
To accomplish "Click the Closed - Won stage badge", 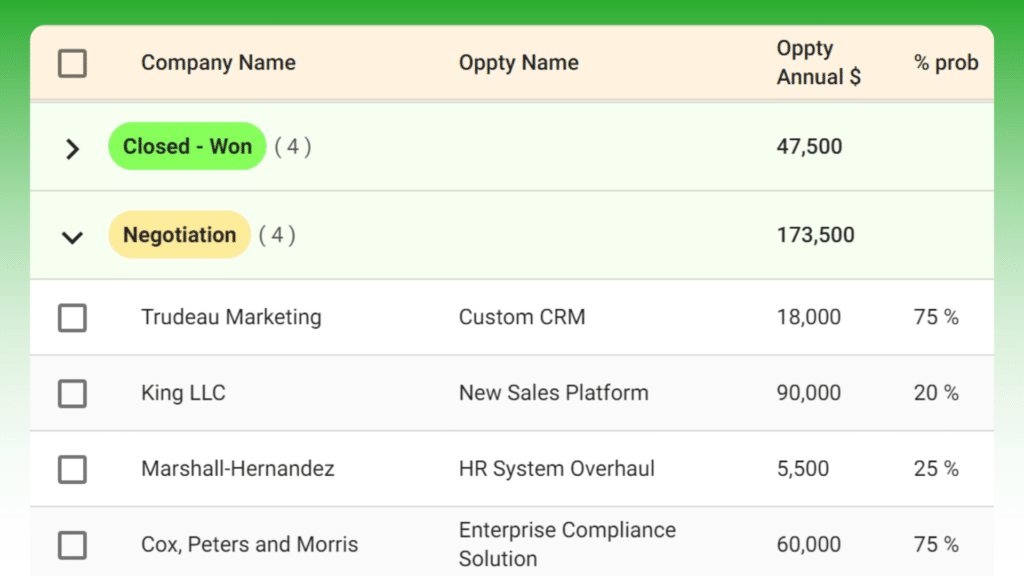I will (187, 146).
